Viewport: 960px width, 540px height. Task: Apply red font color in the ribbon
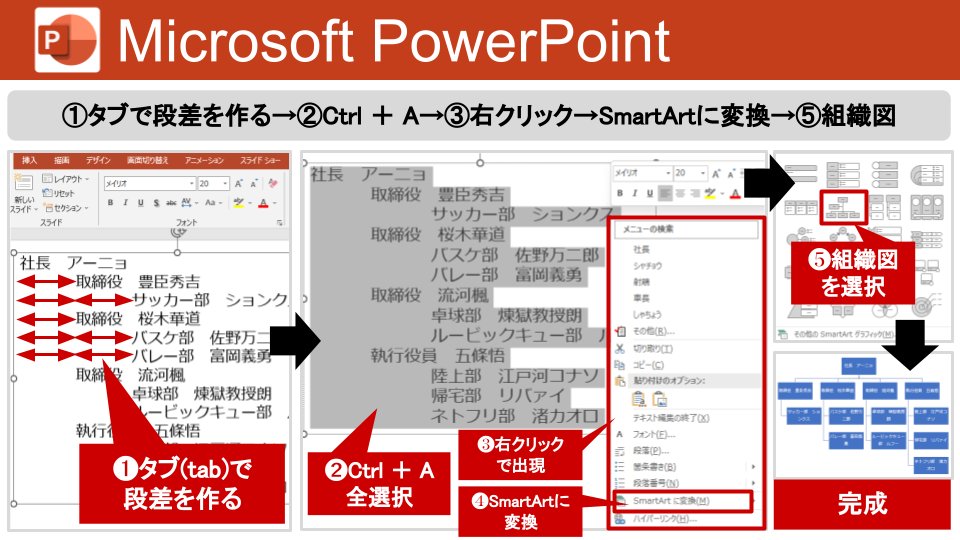[x=263, y=203]
